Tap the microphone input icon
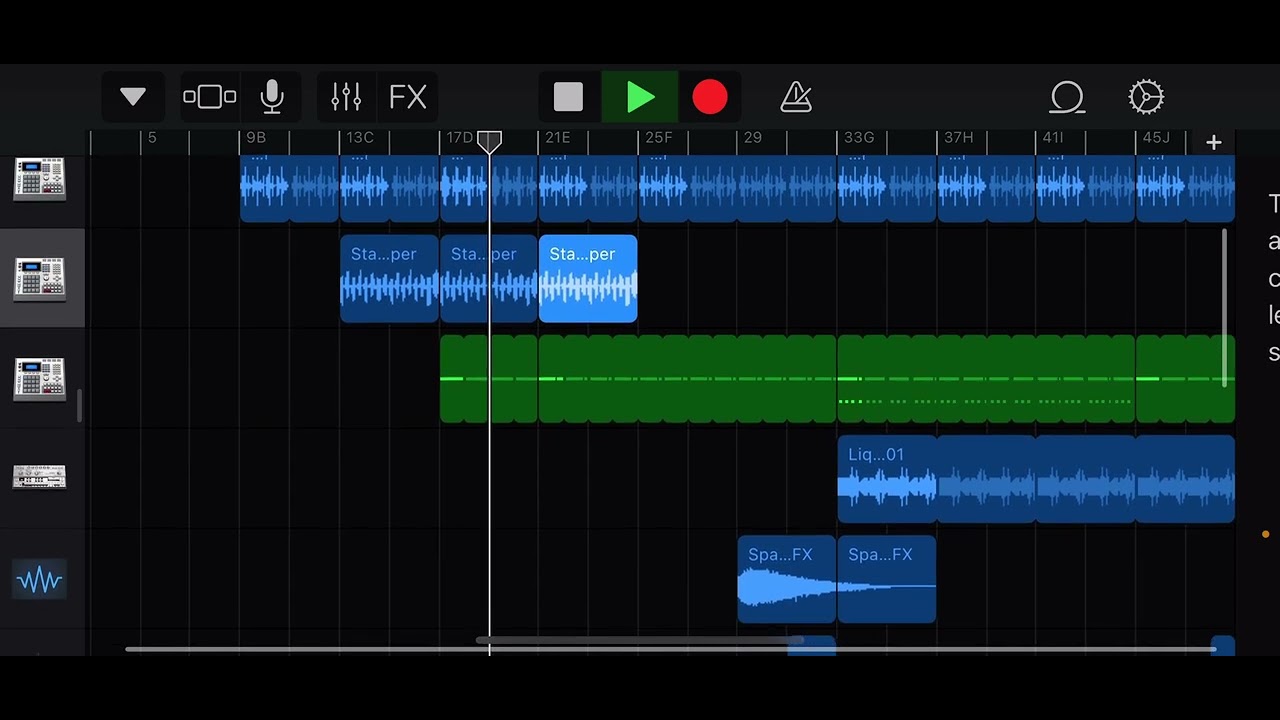Screen dimensions: 1280x720 [x=272, y=97]
